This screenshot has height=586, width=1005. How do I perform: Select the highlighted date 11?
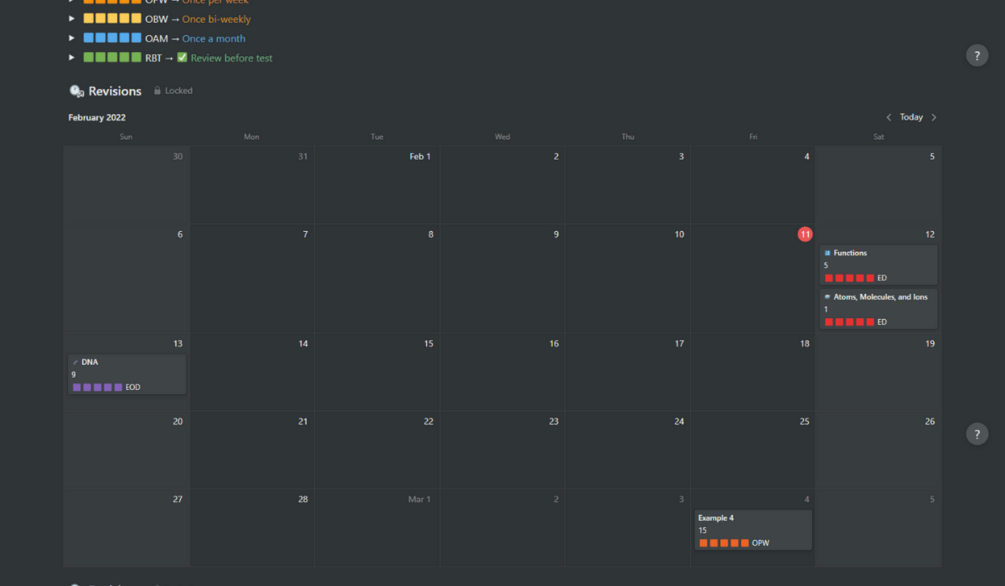[x=805, y=234]
